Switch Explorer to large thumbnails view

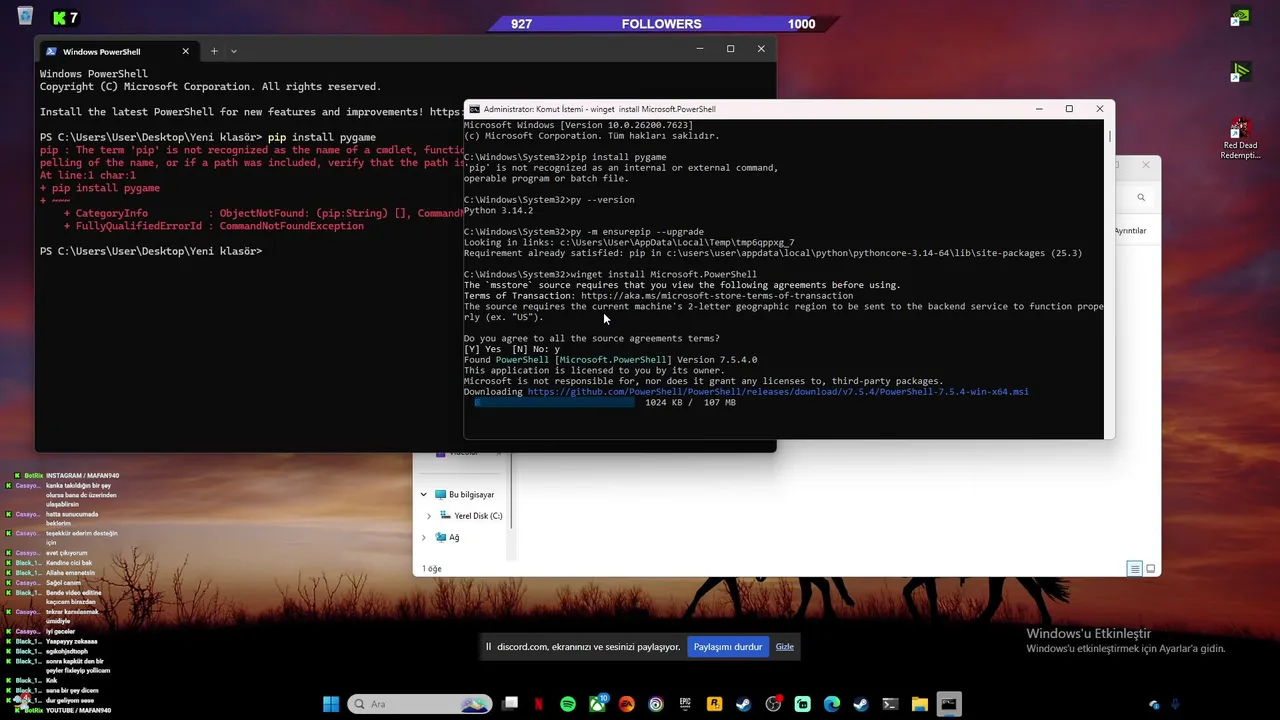pyautogui.click(x=1151, y=569)
